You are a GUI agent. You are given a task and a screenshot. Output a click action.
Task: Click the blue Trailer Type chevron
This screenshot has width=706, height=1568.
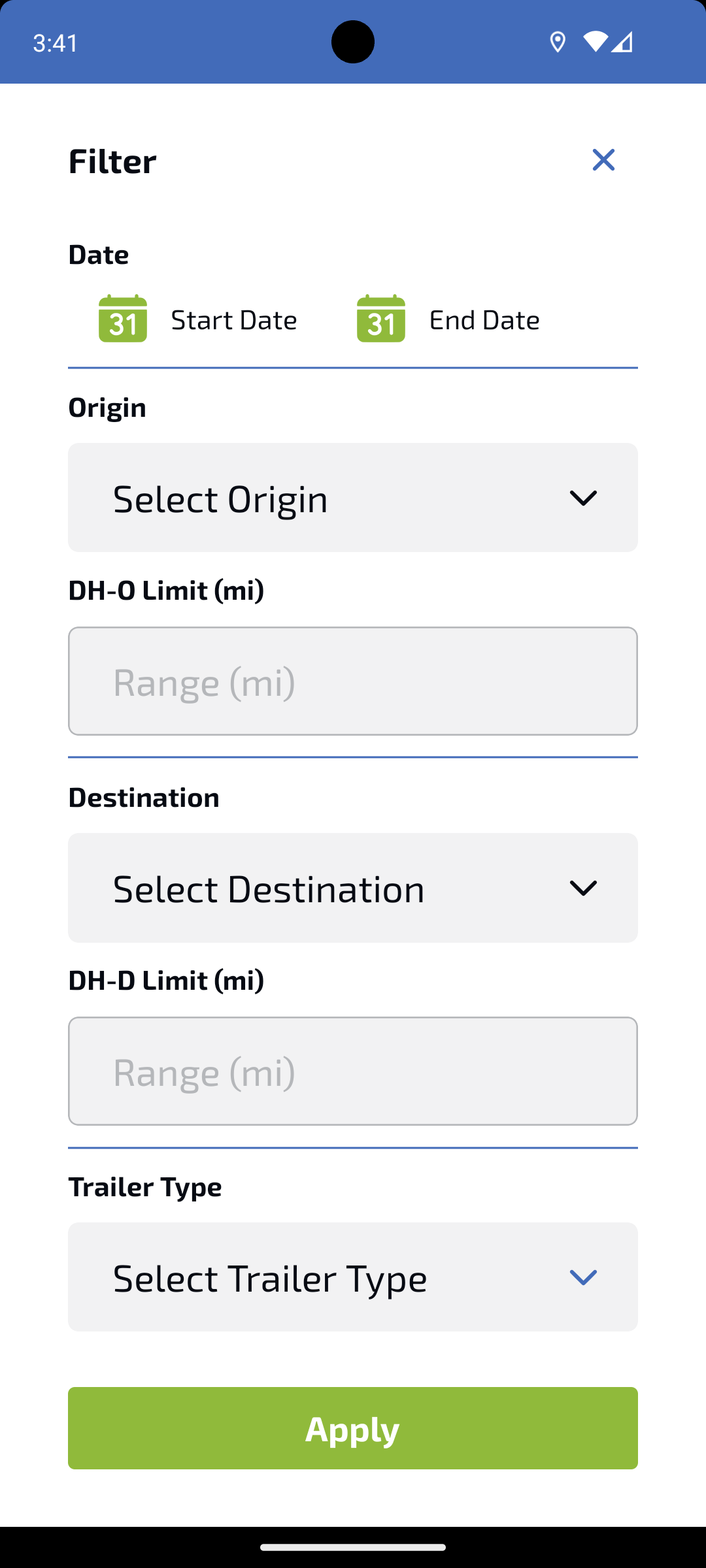click(x=583, y=1277)
